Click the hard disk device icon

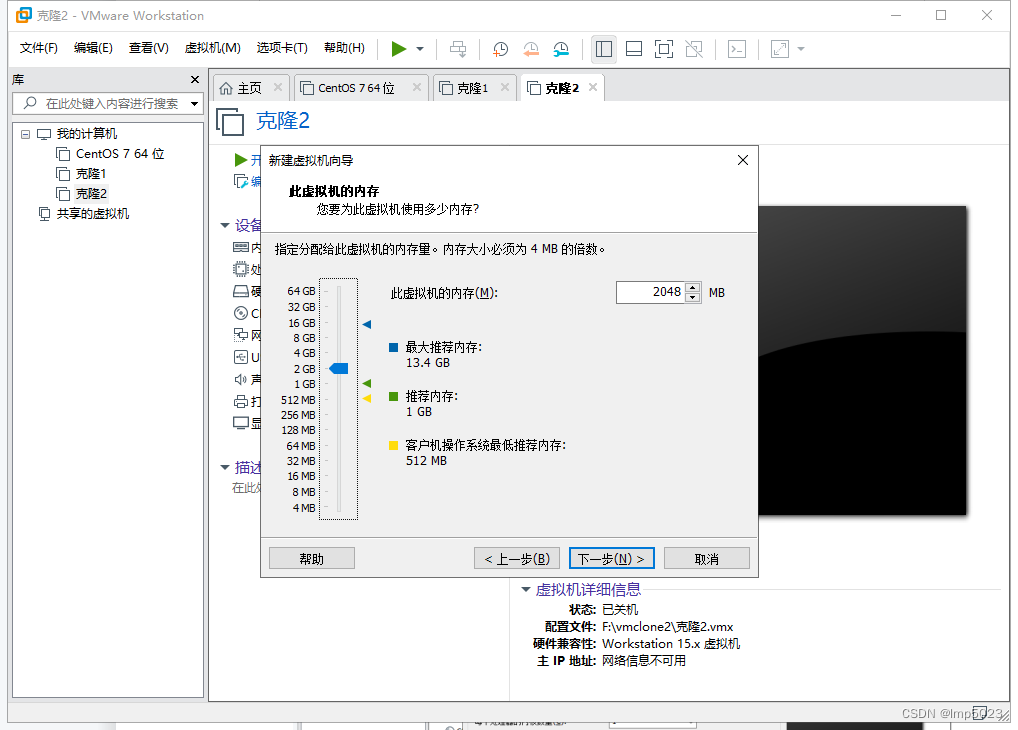(241, 291)
